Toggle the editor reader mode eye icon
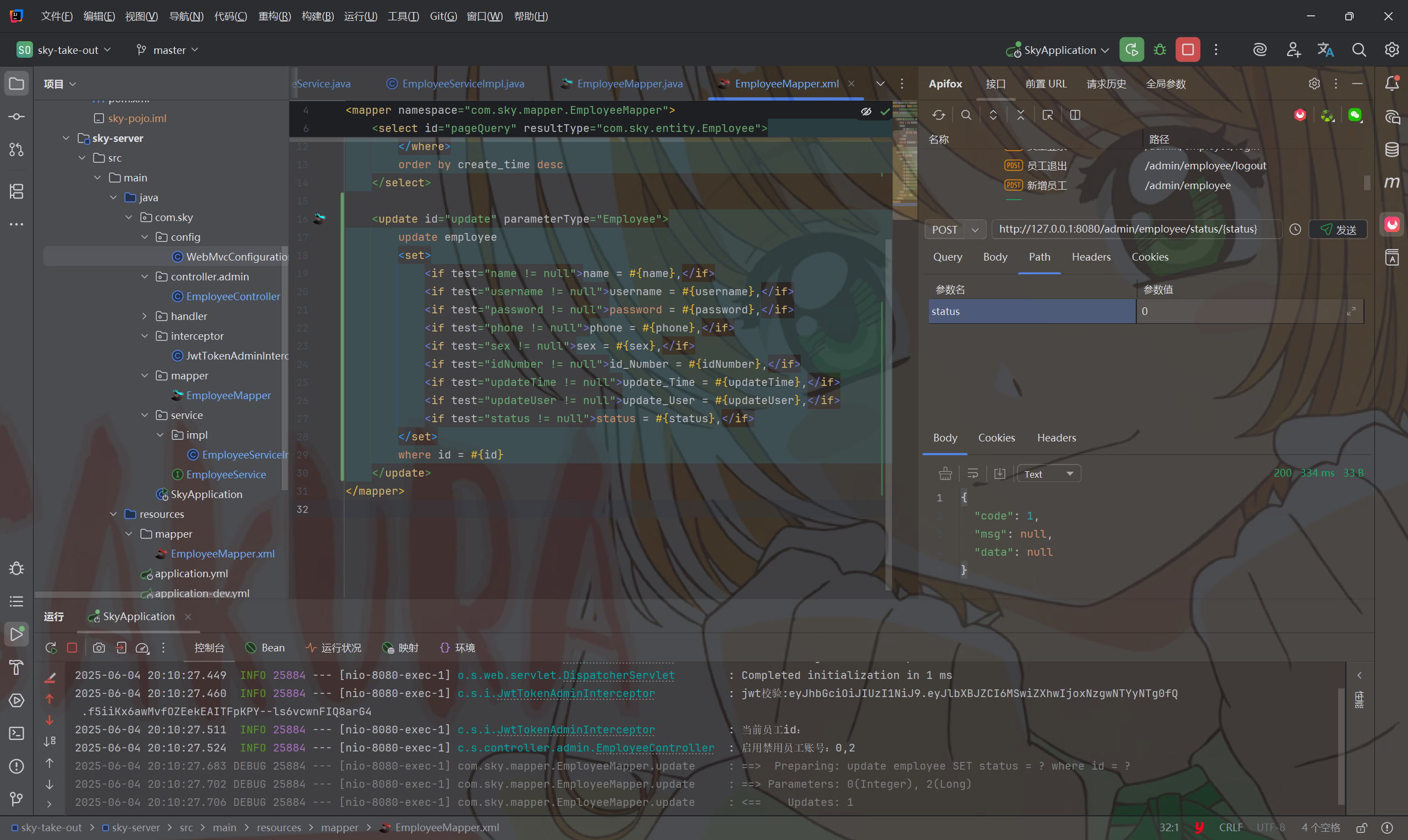Image resolution: width=1408 pixels, height=840 pixels. pyautogui.click(x=866, y=112)
